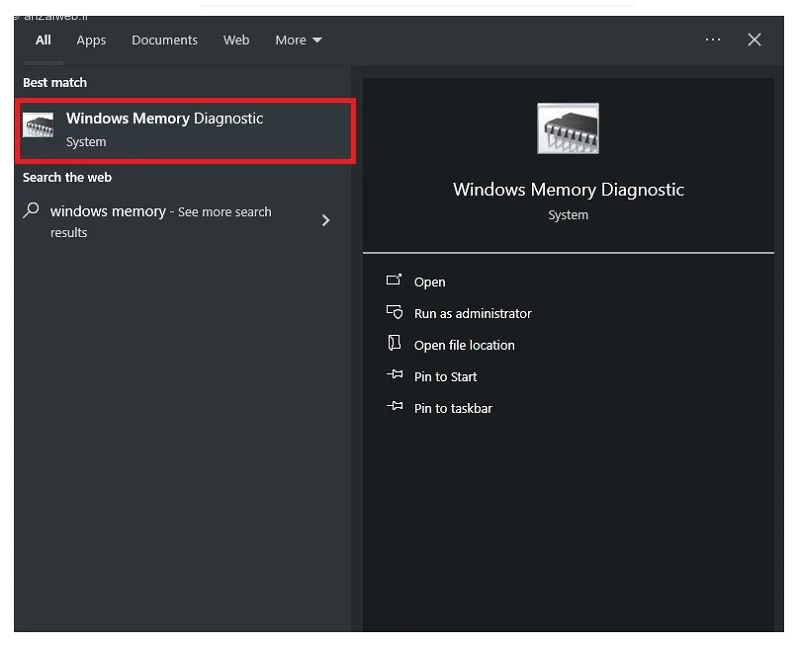Close the search panel
The image size is (800, 647).
tap(754, 40)
